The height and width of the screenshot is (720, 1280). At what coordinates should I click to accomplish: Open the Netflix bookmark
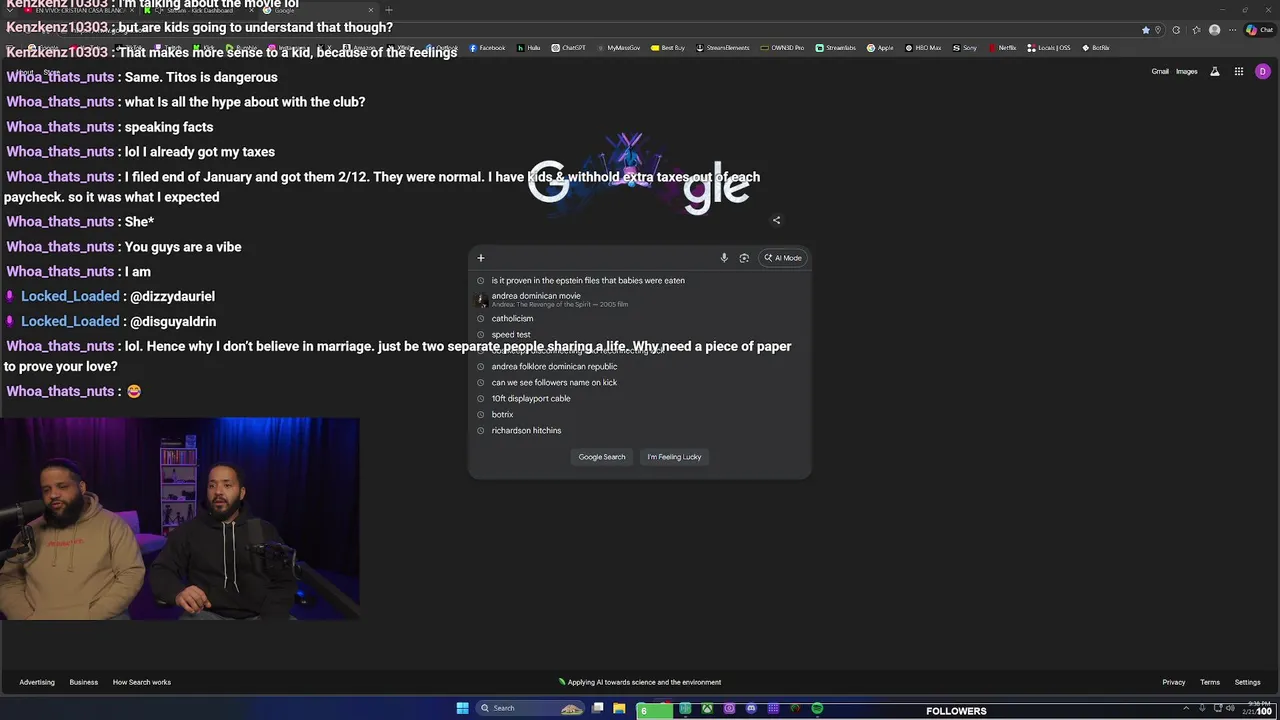click(x=1002, y=48)
